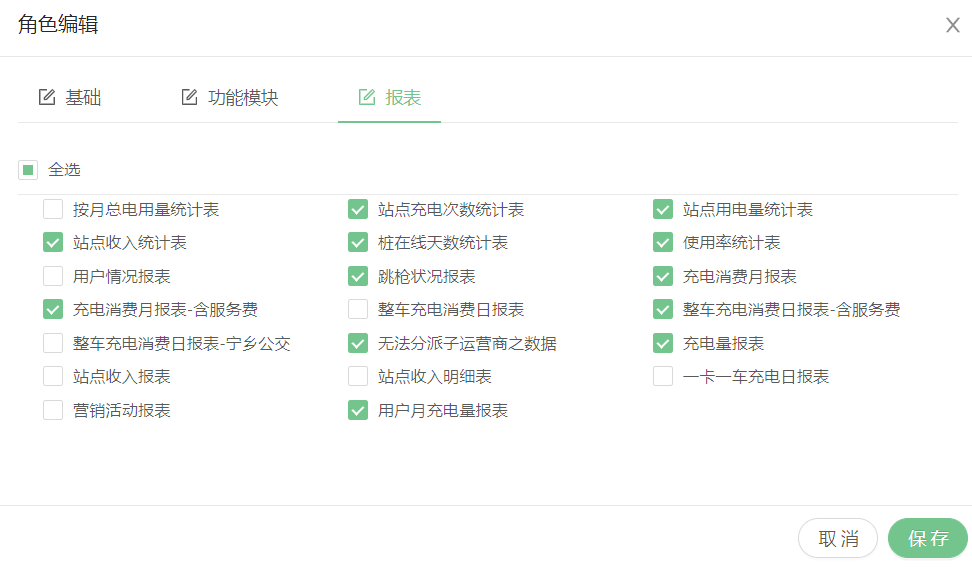Click the edit icon beside 基础 tab
972x571 pixels.
(47, 97)
